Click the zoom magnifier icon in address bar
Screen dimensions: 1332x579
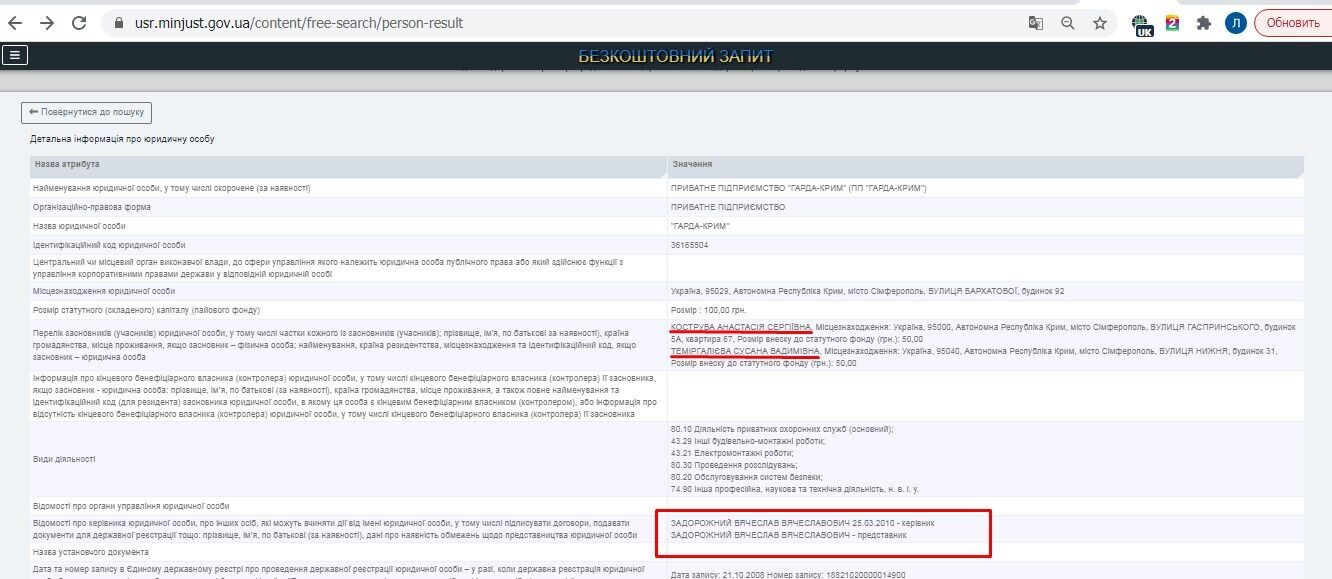(x=1068, y=22)
